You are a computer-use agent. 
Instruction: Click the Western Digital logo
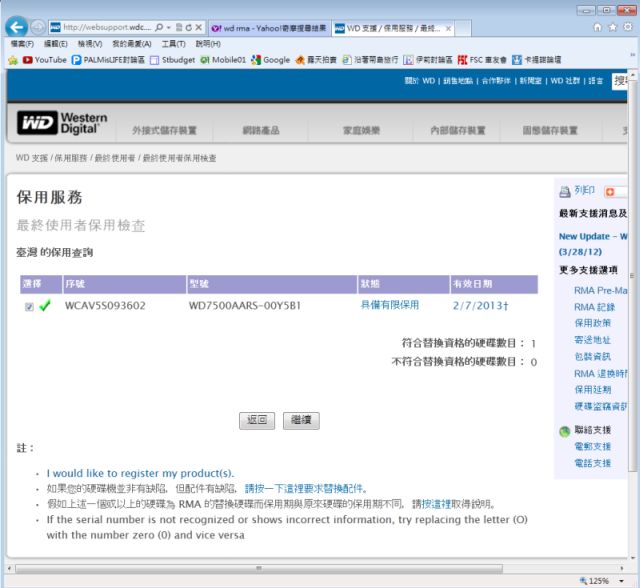coord(62,123)
